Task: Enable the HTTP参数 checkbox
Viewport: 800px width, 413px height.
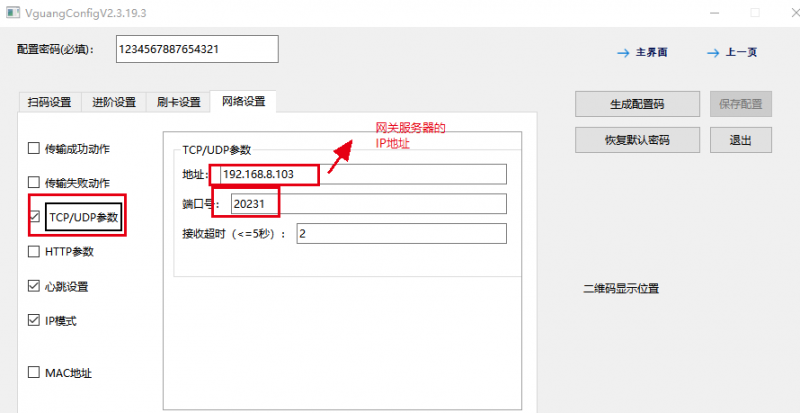Action: (35, 252)
